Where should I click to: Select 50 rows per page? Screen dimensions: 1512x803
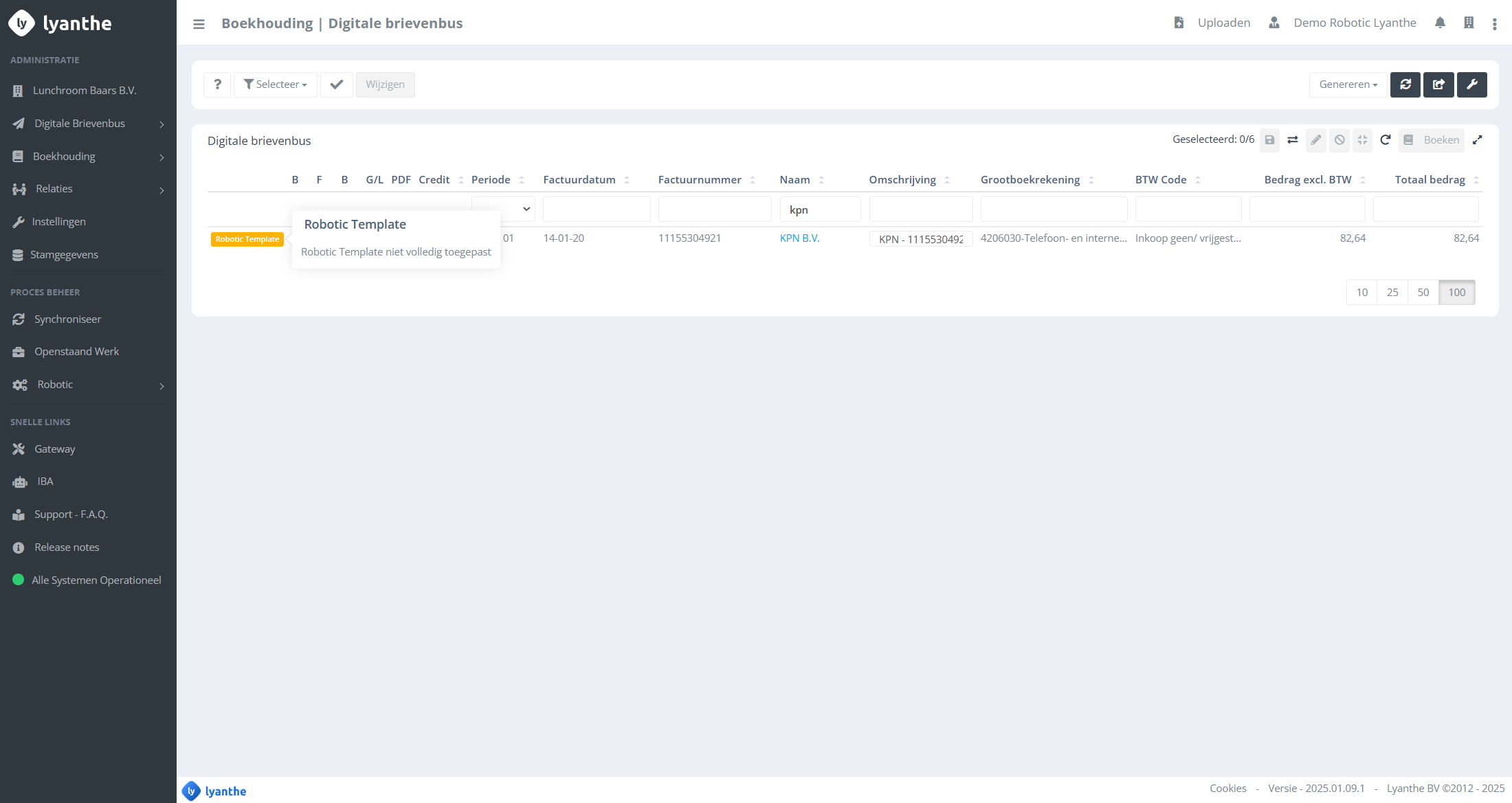pos(1423,293)
